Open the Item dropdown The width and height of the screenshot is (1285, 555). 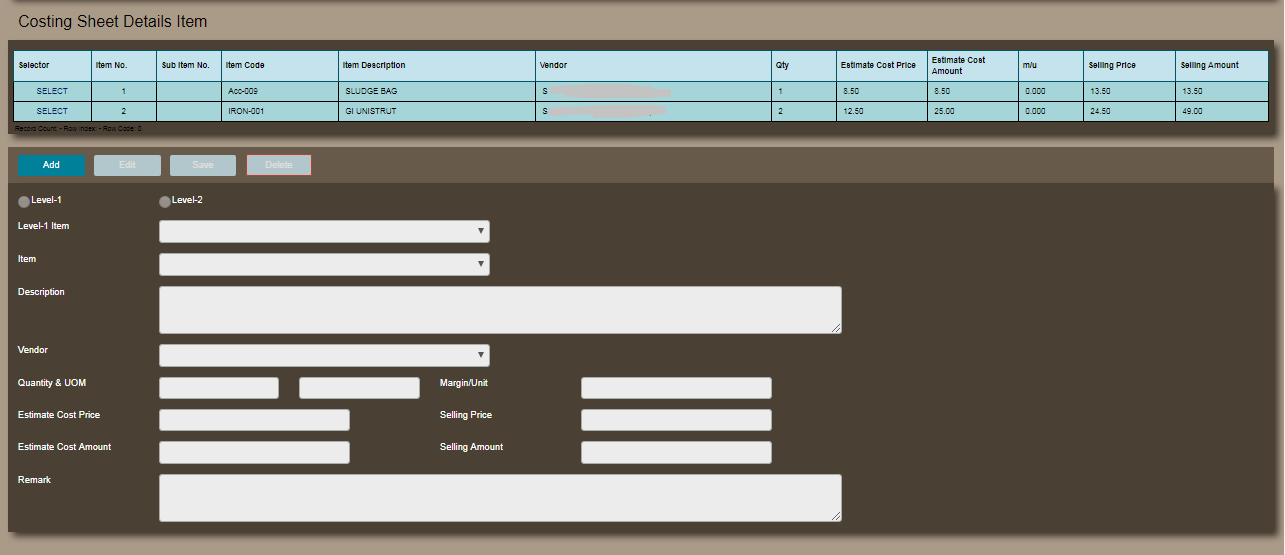[324, 264]
